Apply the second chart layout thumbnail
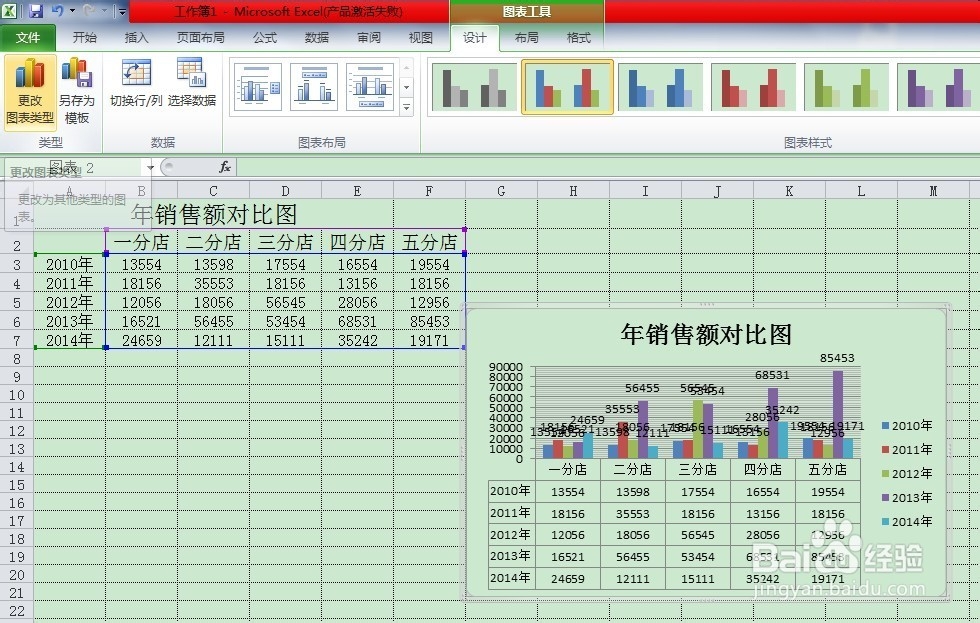 click(314, 87)
